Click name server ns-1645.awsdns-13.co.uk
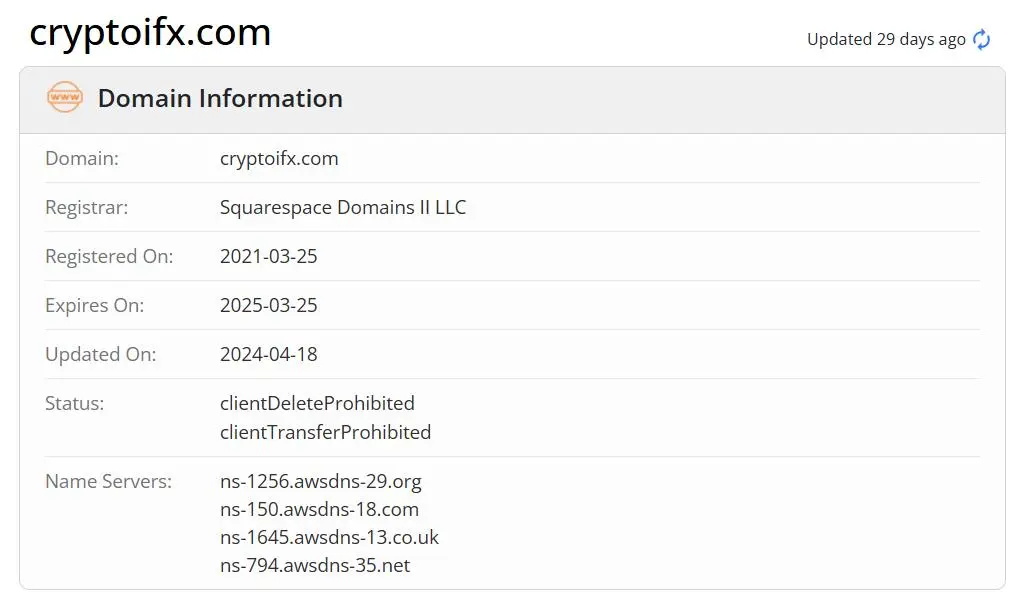1024x606 pixels. tap(329, 537)
